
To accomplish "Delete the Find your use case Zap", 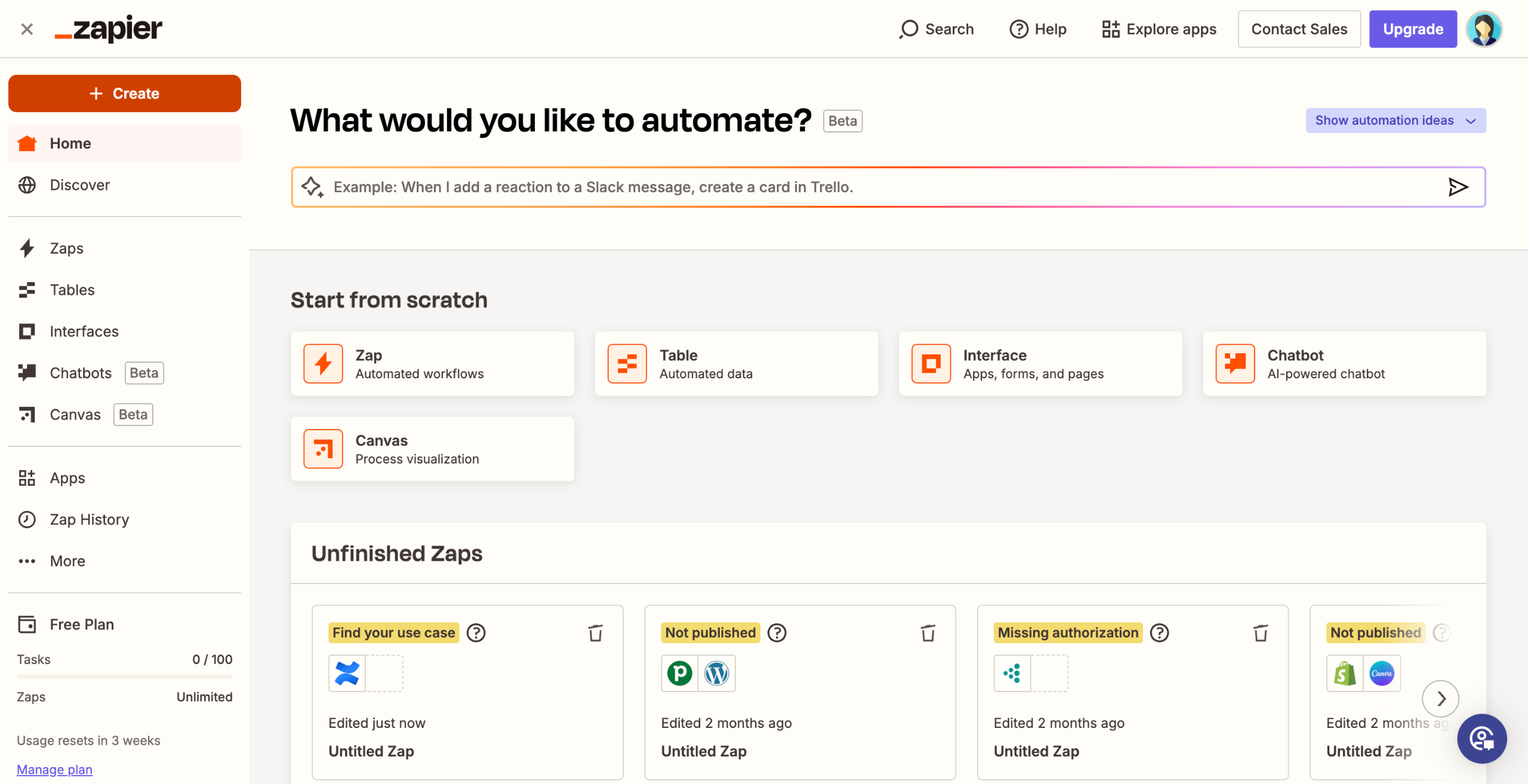I will pos(595,632).
